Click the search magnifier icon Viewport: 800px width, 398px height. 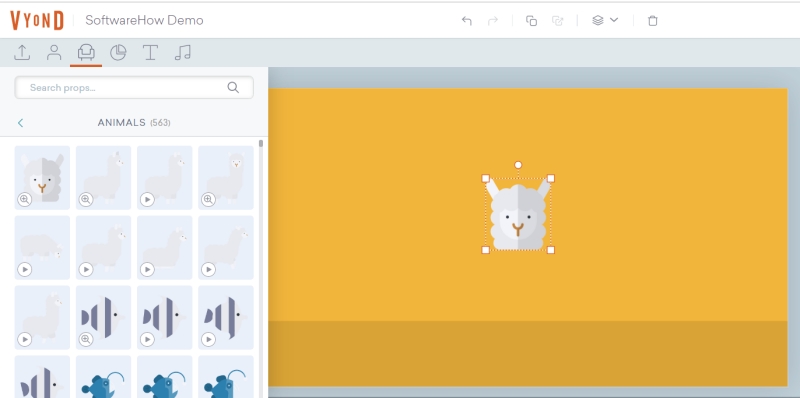tap(233, 87)
